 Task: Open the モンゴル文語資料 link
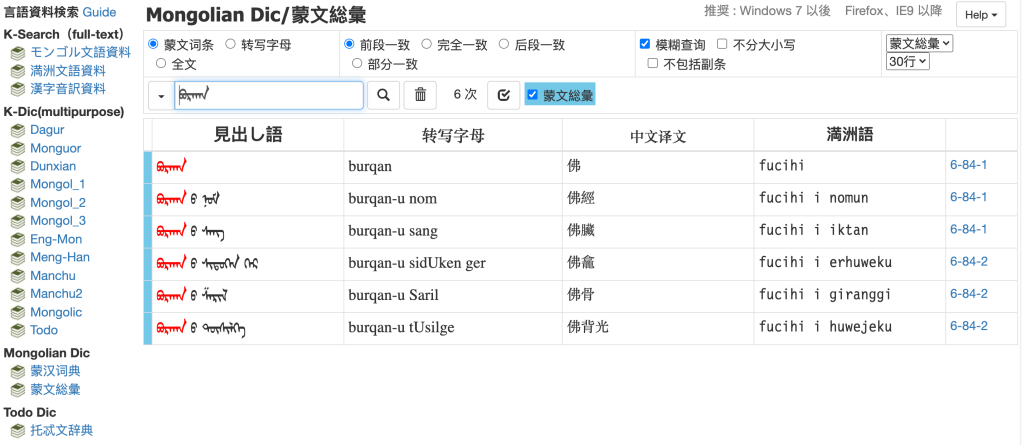(x=80, y=52)
